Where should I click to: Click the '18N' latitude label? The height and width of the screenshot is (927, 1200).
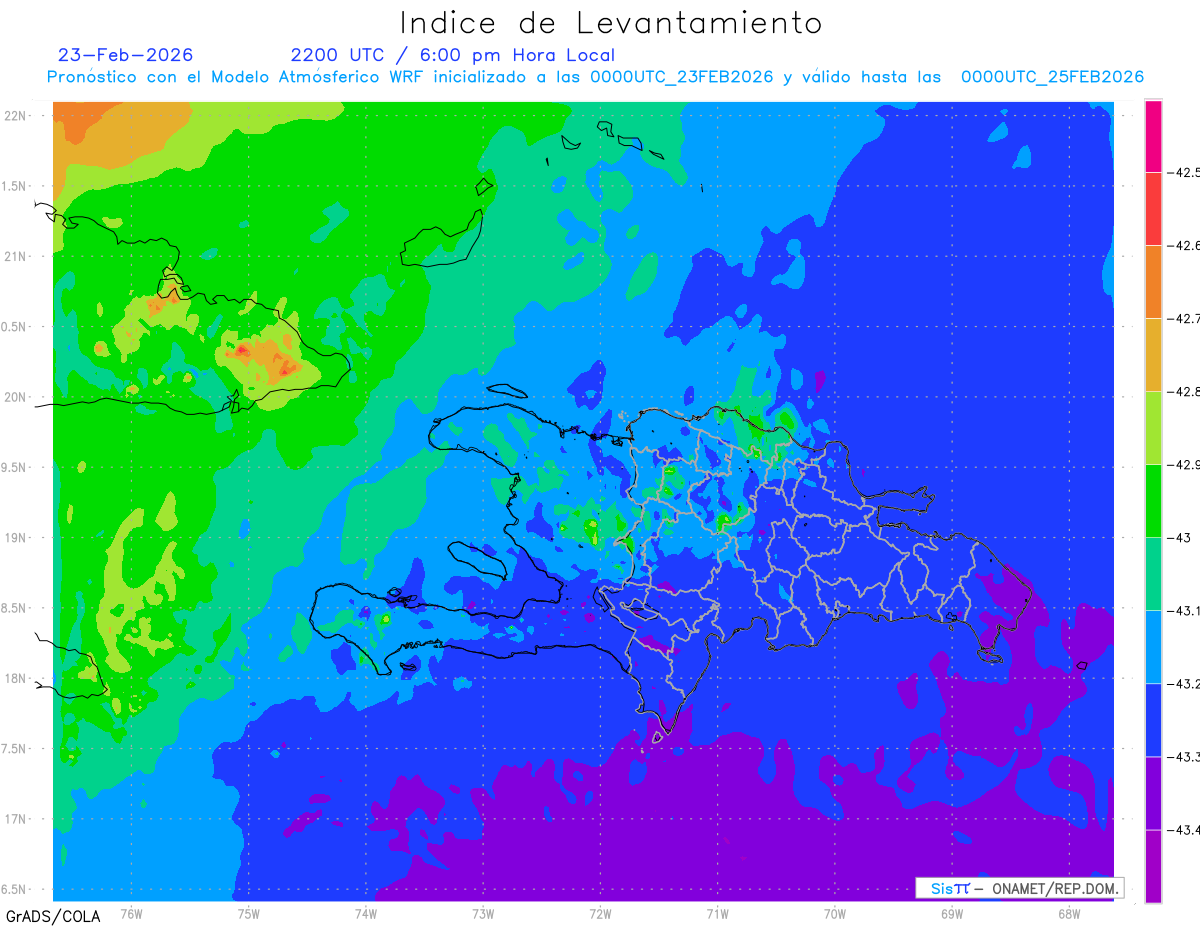[x=15, y=678]
